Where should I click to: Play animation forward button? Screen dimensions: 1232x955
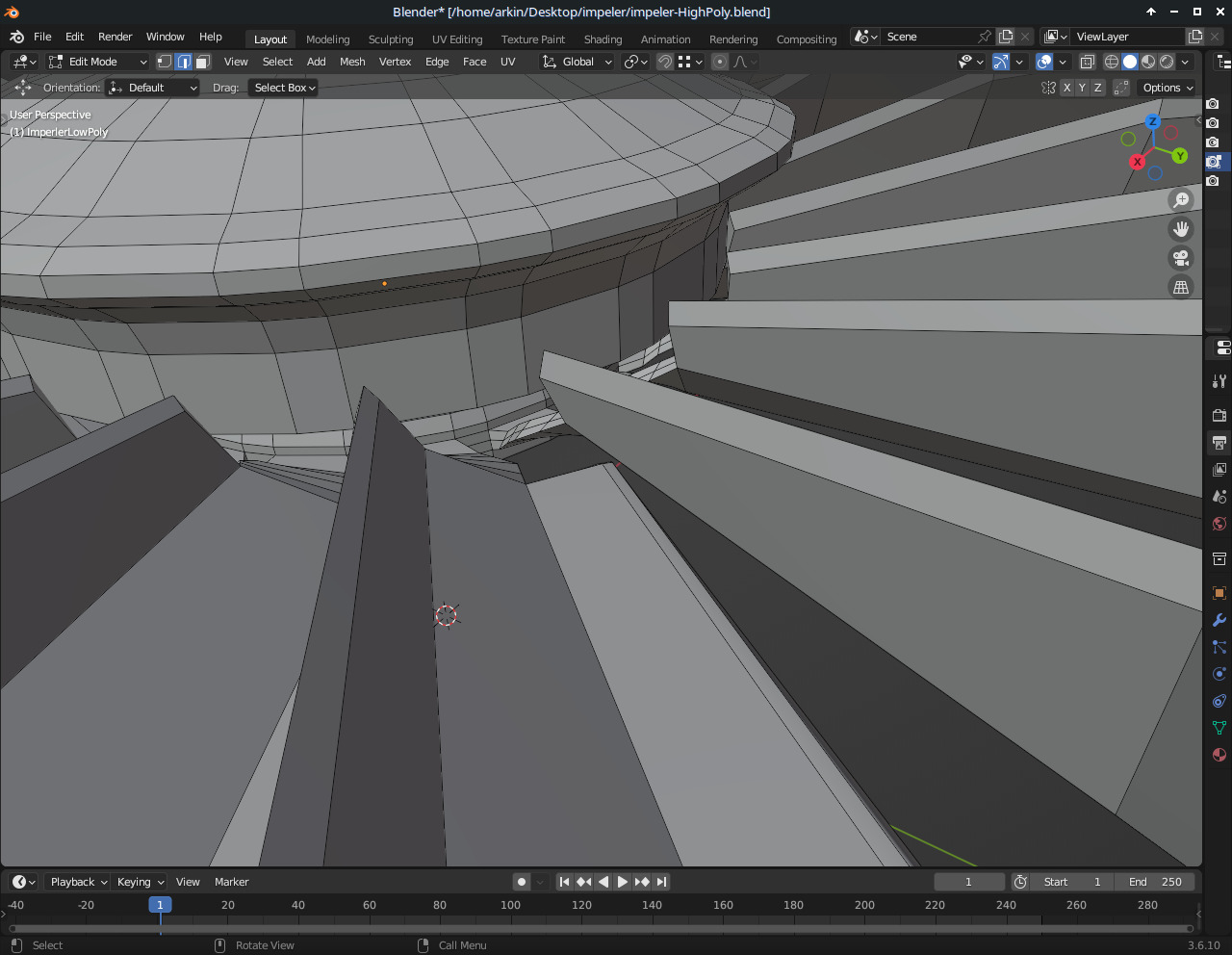623,882
